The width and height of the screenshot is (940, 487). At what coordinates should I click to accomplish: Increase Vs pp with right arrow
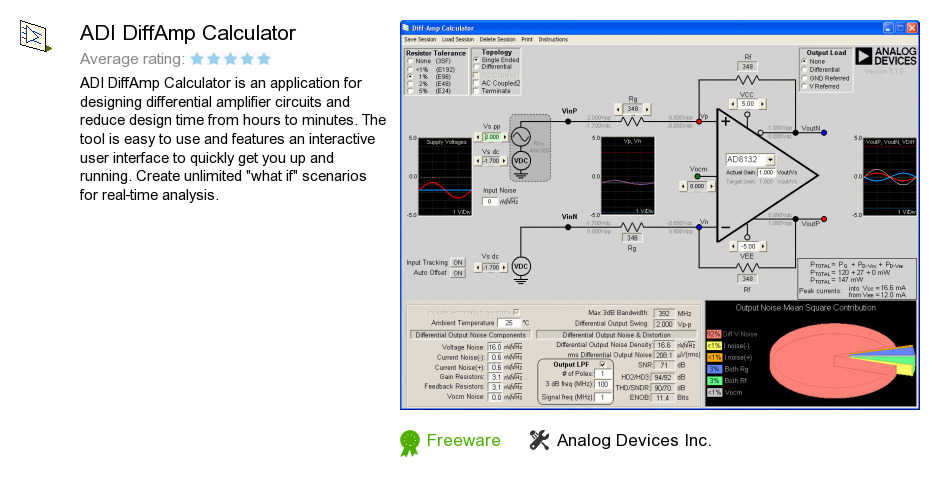[505, 137]
